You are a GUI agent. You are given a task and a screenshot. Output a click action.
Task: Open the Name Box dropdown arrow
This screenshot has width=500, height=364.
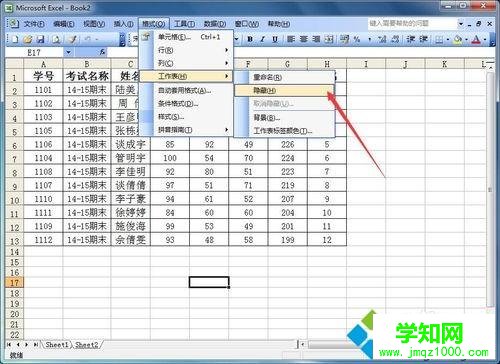click(68, 52)
